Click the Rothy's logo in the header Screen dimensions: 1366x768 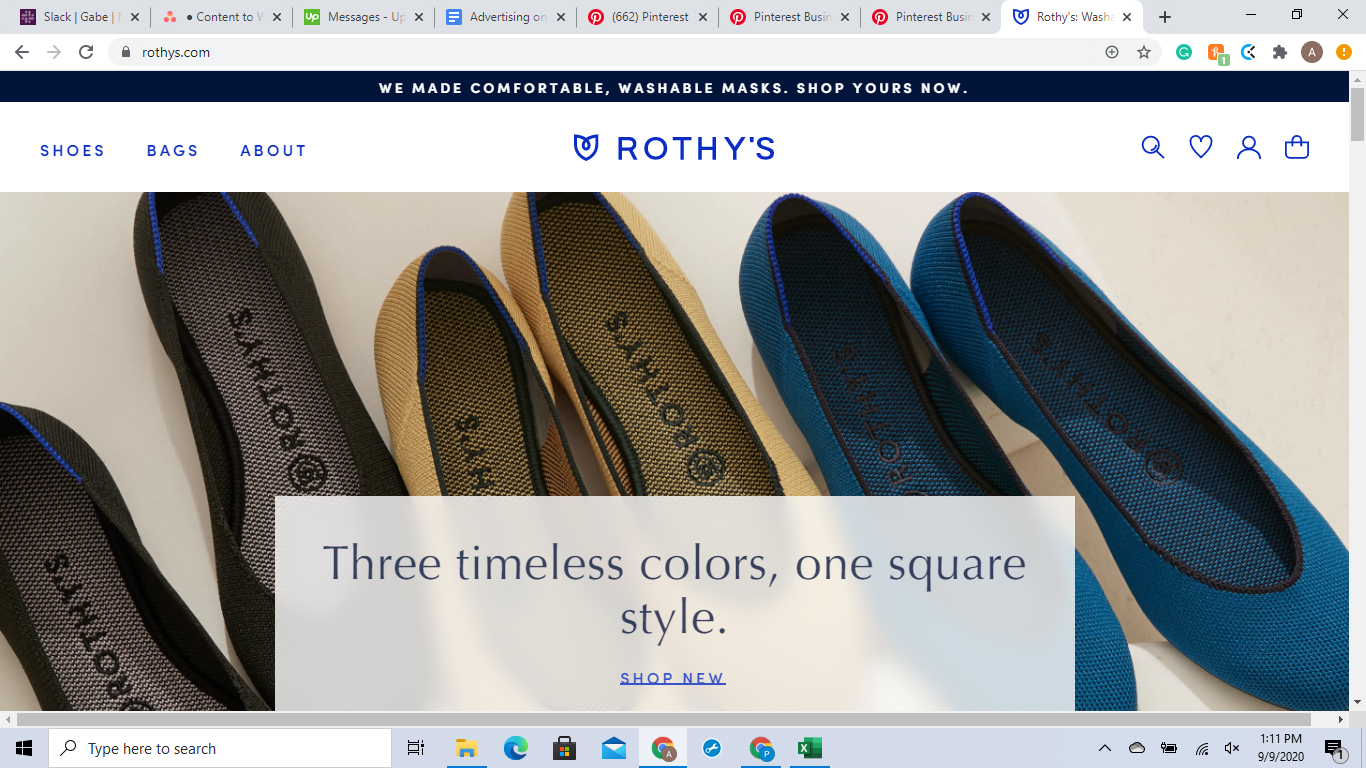674,148
